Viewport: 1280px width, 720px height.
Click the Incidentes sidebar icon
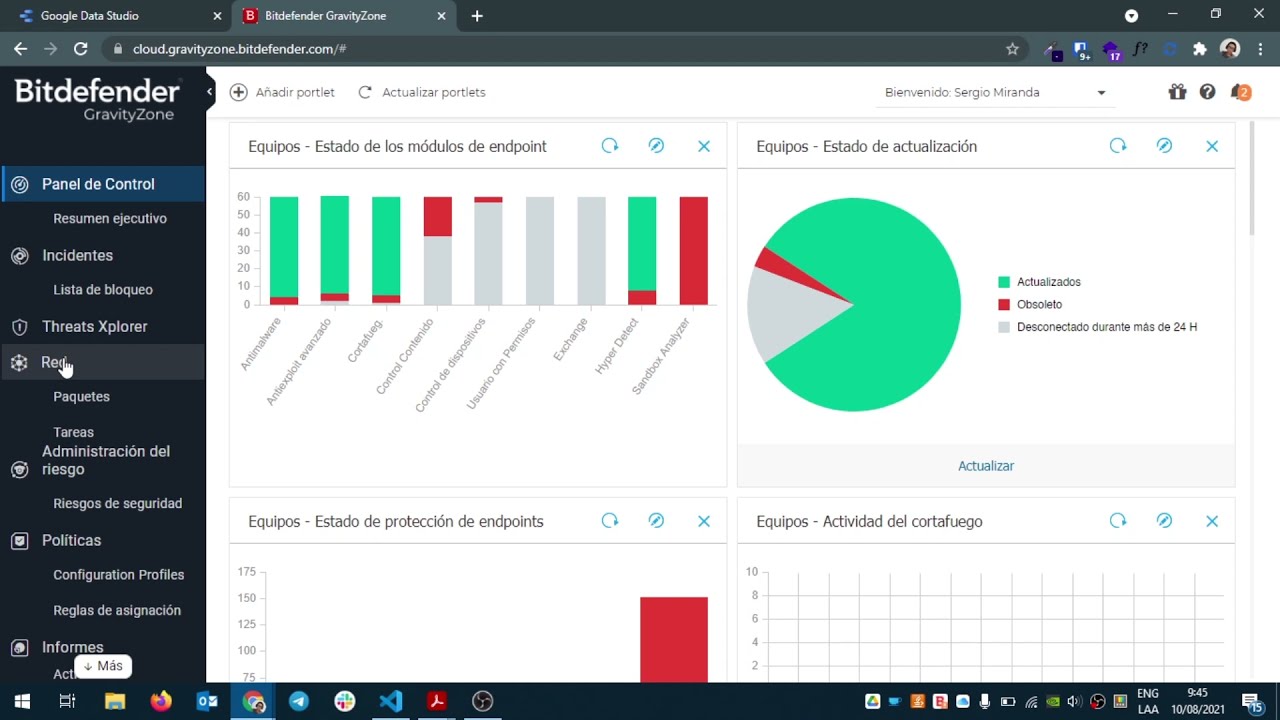coord(19,256)
